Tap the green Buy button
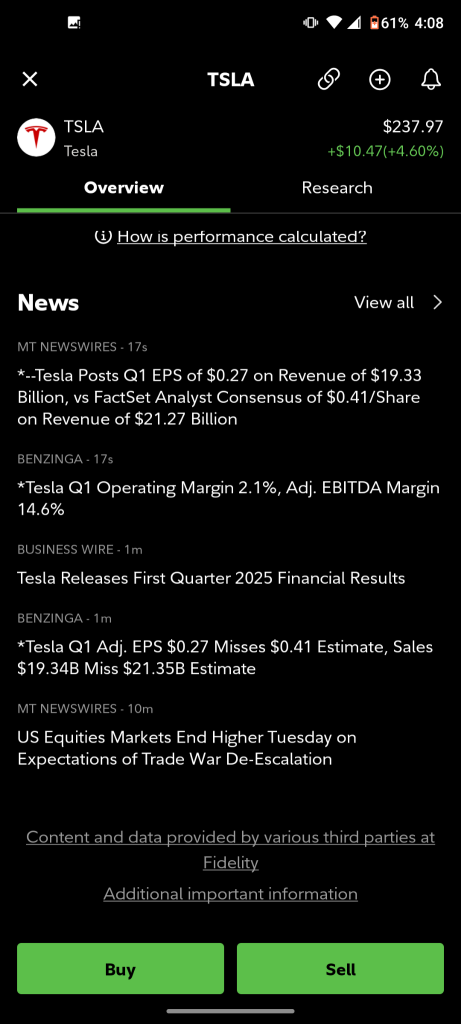The width and height of the screenshot is (461, 1024). click(120, 969)
